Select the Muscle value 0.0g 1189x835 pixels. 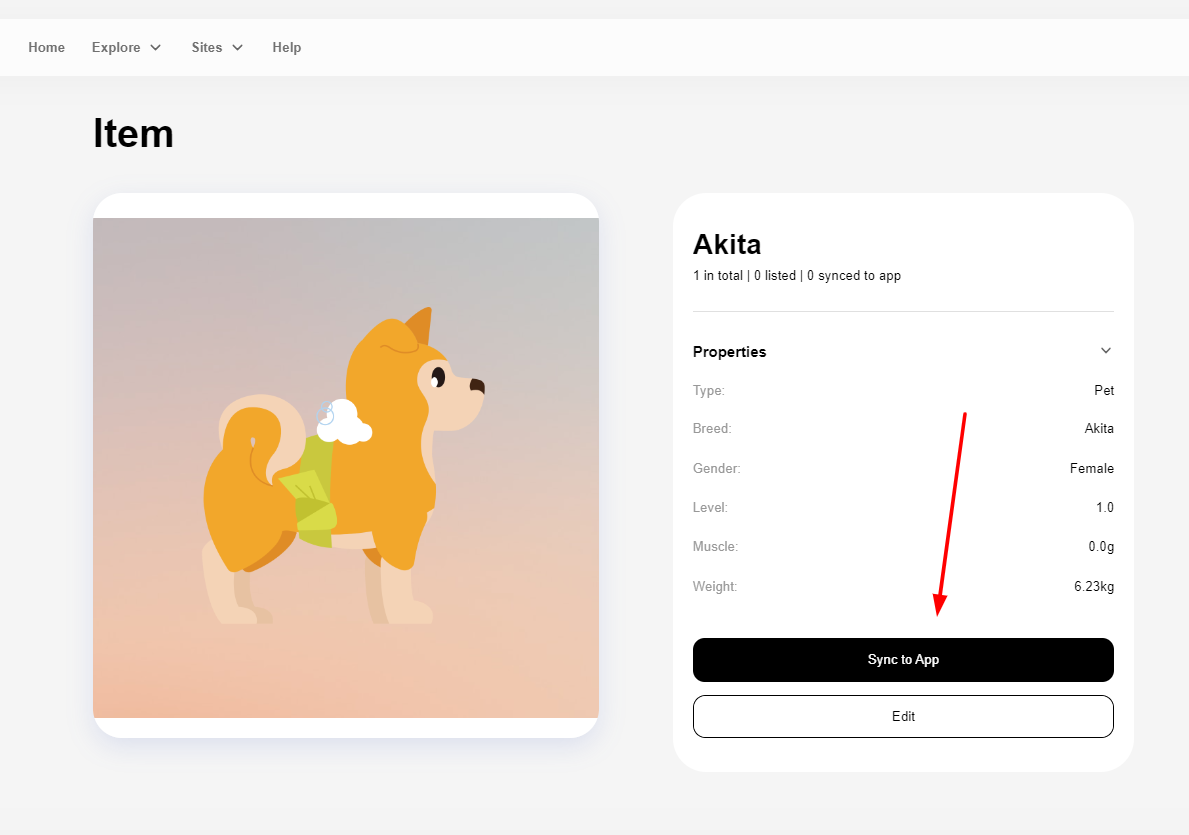point(1101,547)
